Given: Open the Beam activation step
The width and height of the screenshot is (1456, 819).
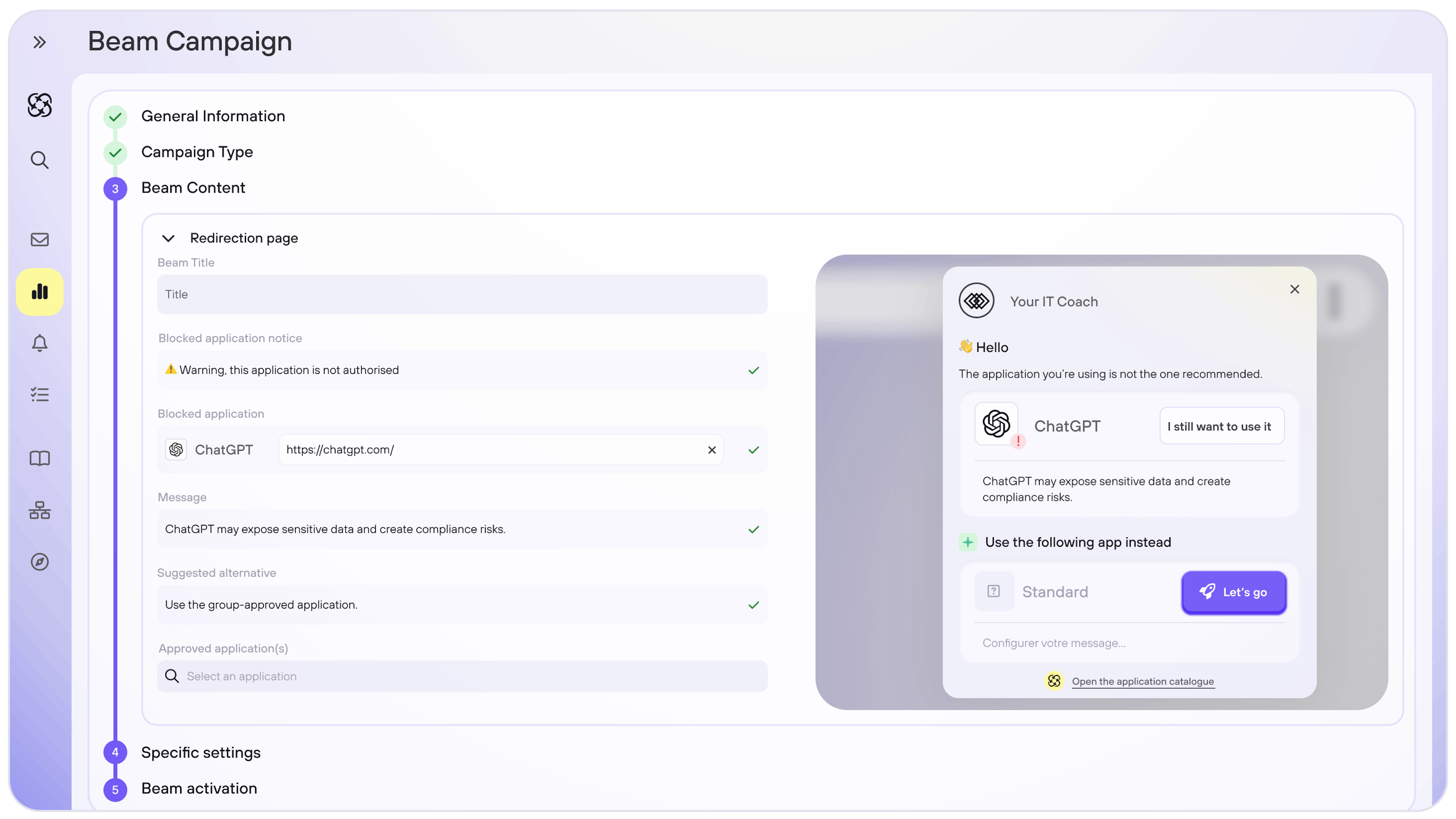Looking at the screenshot, I should [x=199, y=789].
